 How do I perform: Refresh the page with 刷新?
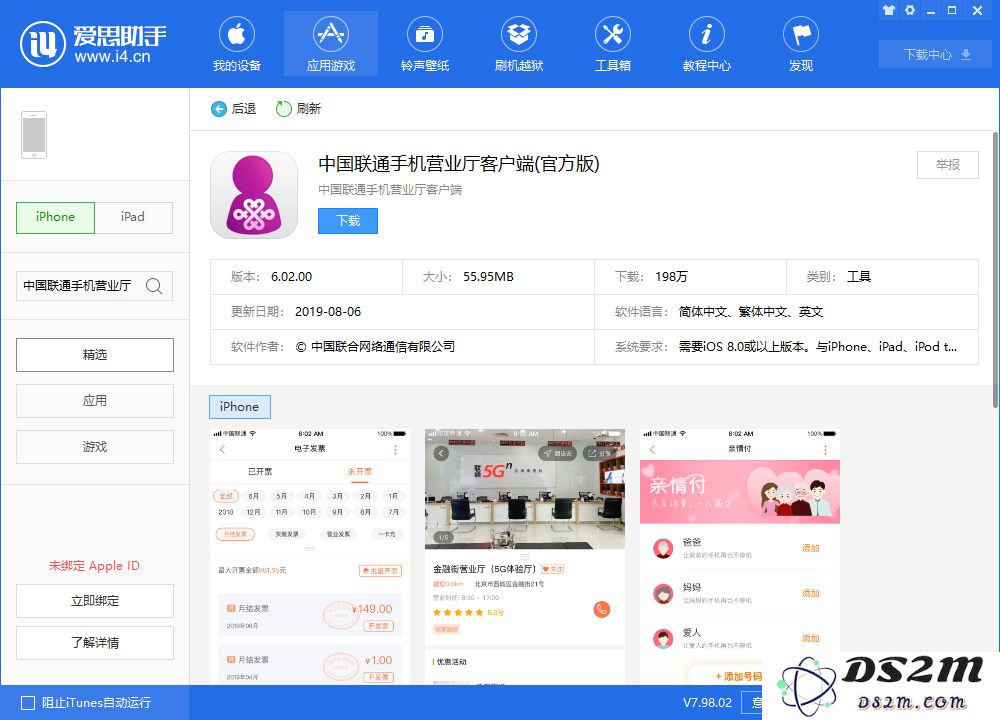click(298, 109)
